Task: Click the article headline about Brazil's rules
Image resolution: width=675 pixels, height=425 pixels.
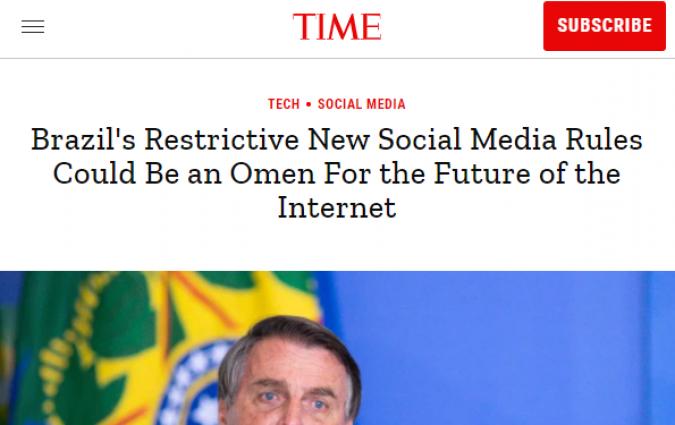Action: [x=337, y=173]
